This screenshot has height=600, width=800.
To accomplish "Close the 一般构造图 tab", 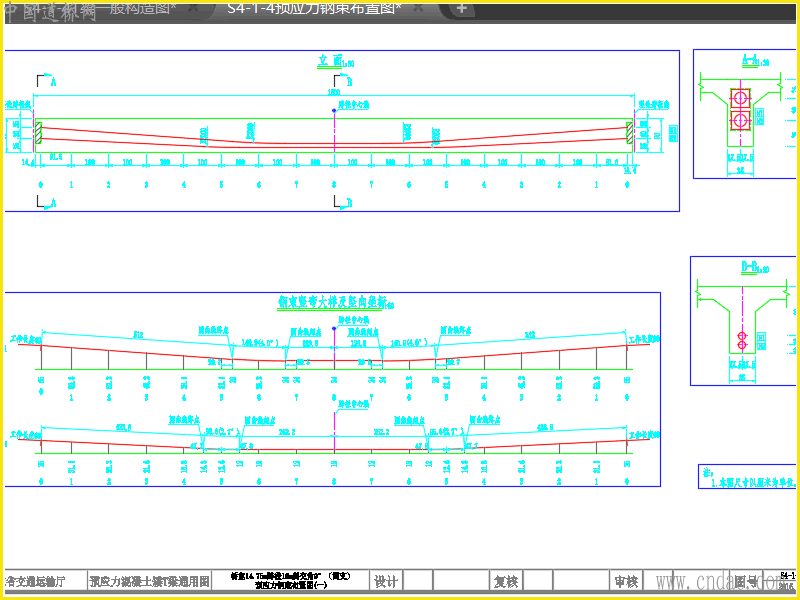I will pyautogui.click(x=193, y=8).
